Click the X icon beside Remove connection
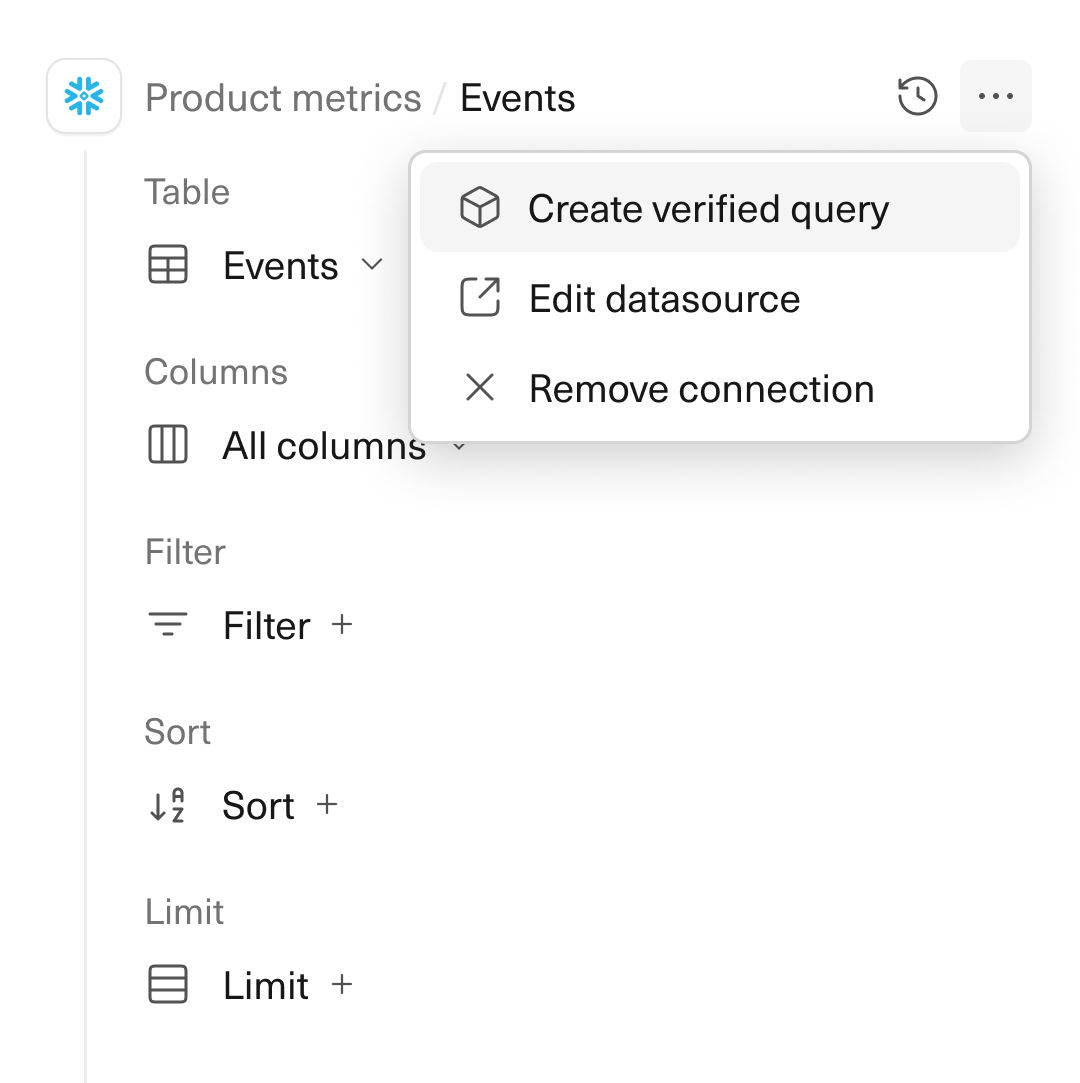 point(480,388)
